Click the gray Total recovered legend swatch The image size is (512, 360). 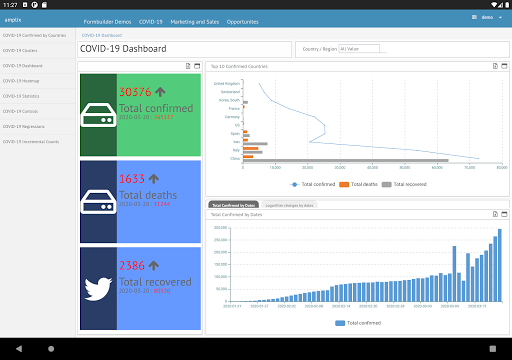tap(387, 184)
